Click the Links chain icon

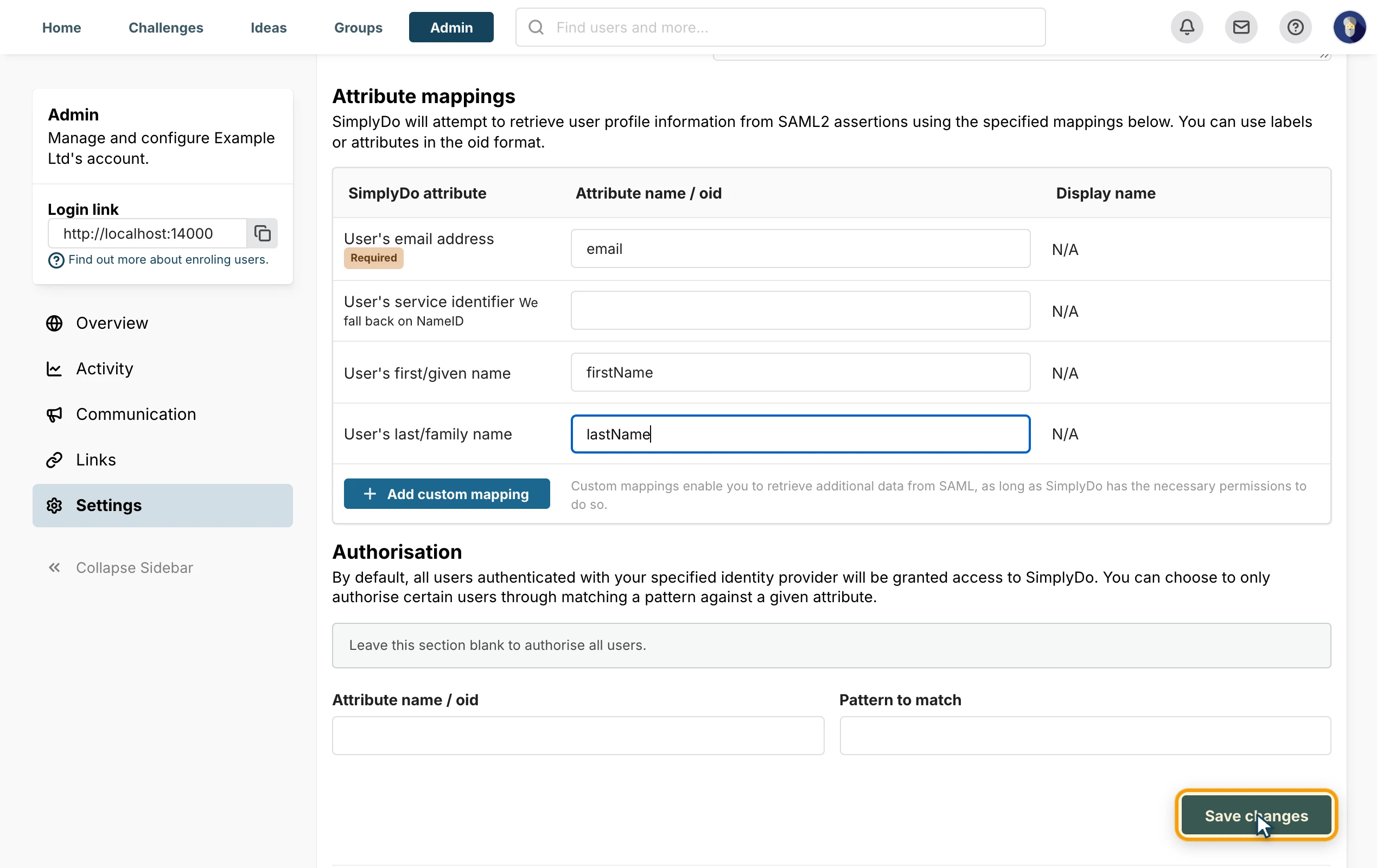click(x=54, y=460)
